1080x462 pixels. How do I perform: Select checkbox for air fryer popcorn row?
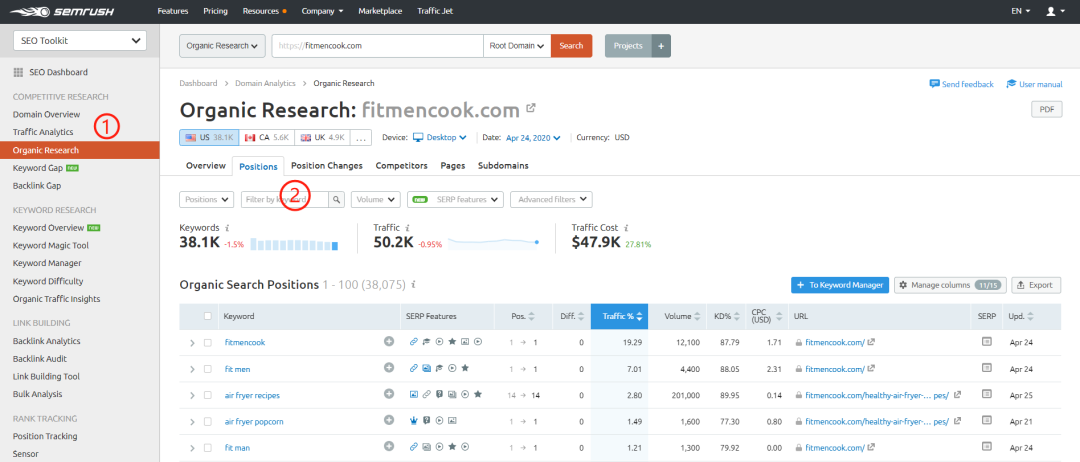coord(208,421)
